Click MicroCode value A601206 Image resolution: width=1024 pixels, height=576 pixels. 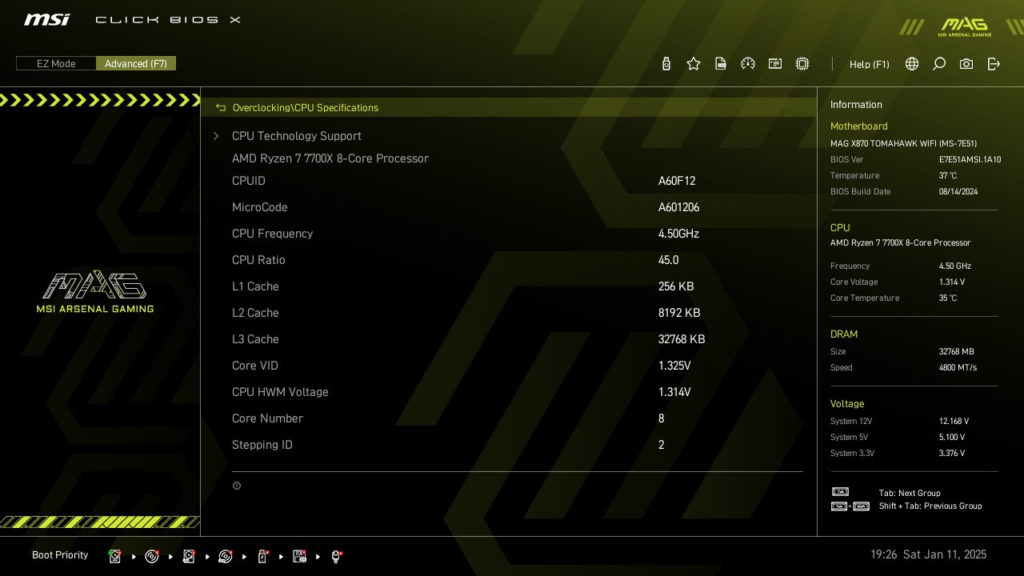[679, 207]
